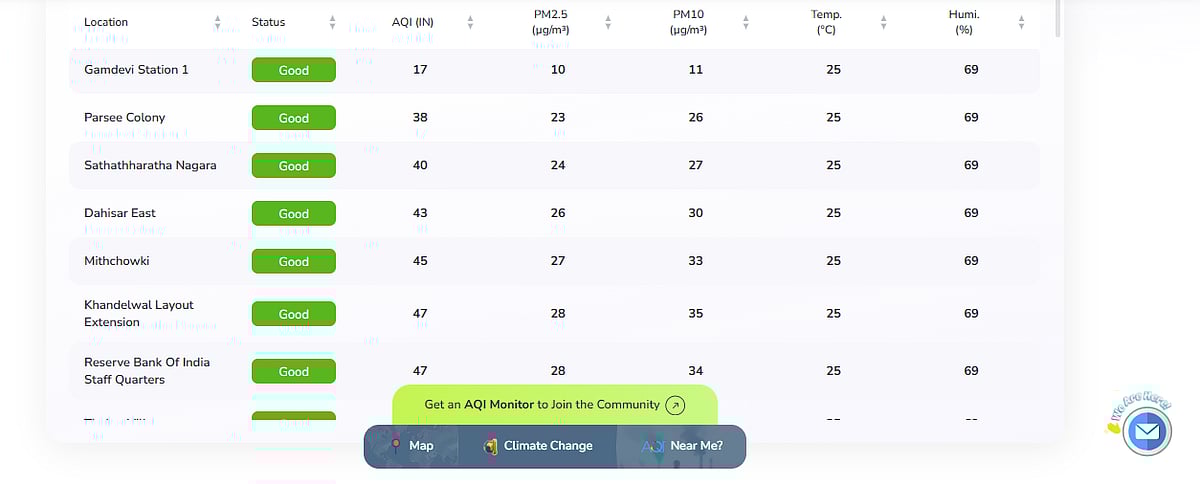Image resolution: width=1200 pixels, height=484 pixels.
Task: Sort by Humi. column arrows
Action: (1021, 22)
